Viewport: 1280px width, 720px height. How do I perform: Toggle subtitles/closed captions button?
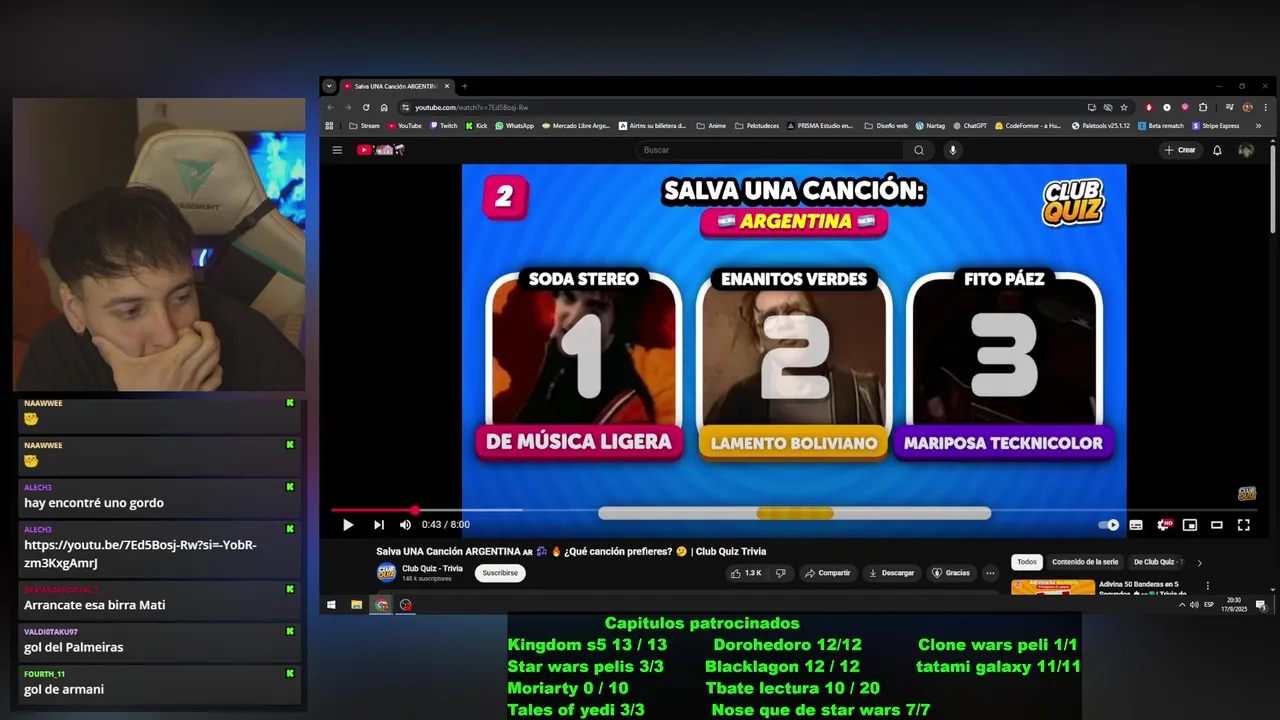click(1136, 525)
